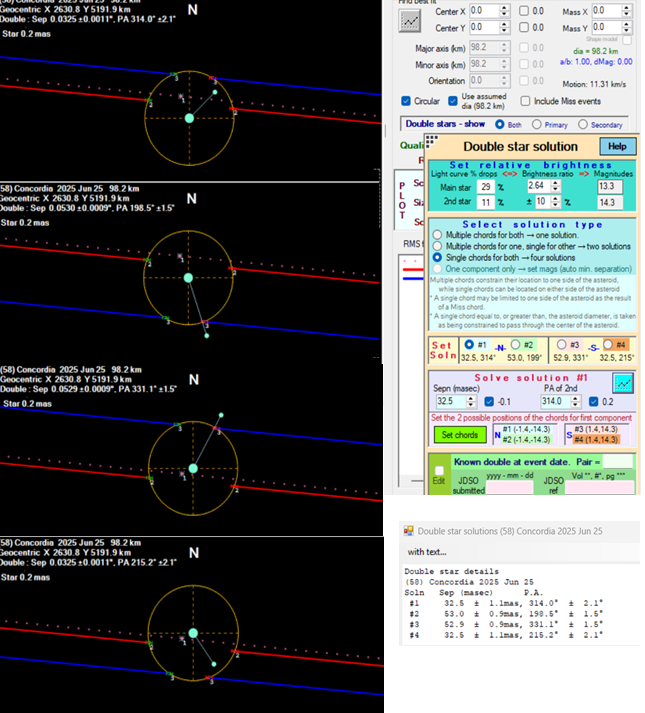Open the 'with text...' menu
645x713 pixels.
(x=427, y=552)
